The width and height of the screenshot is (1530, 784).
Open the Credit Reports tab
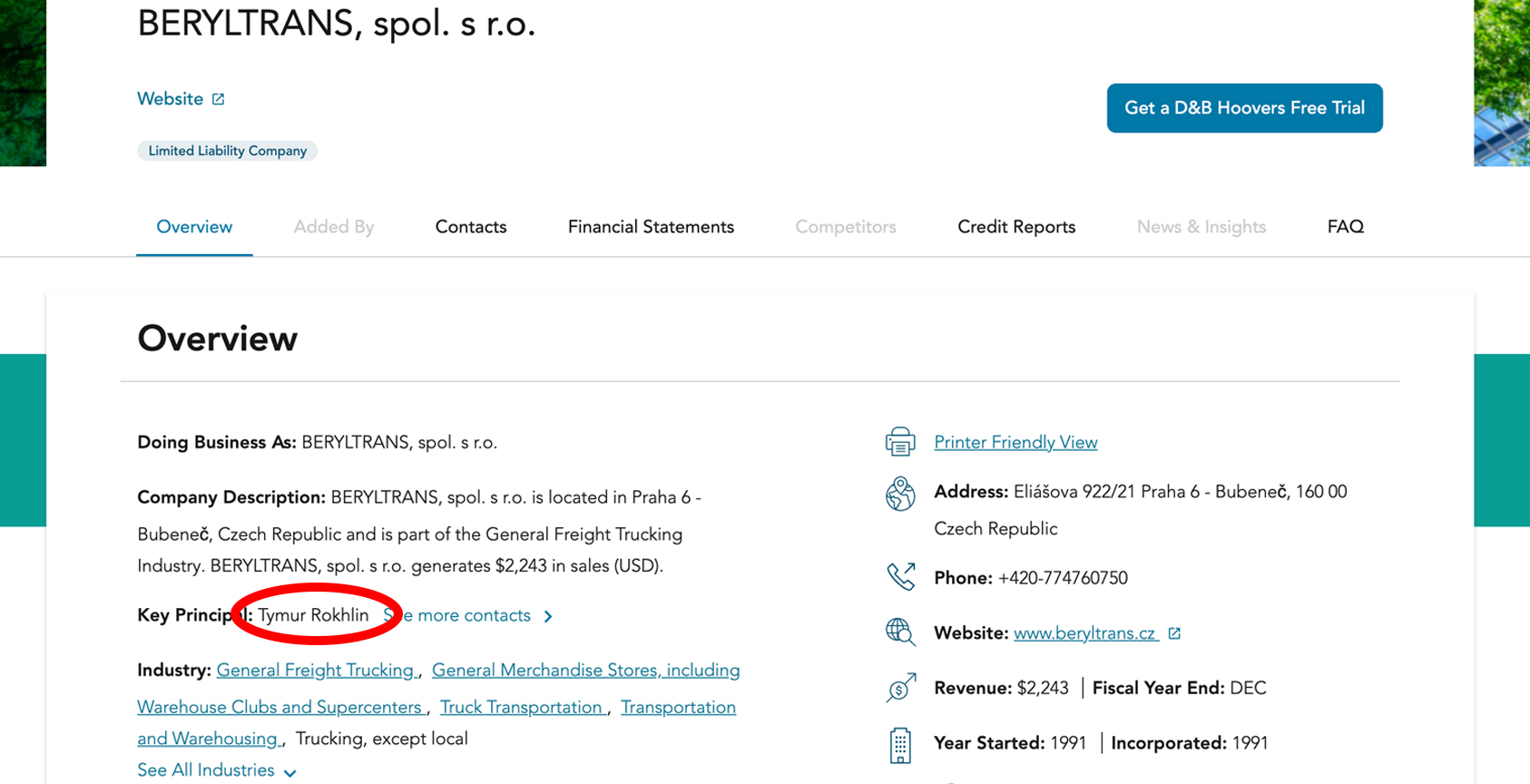click(x=1016, y=227)
